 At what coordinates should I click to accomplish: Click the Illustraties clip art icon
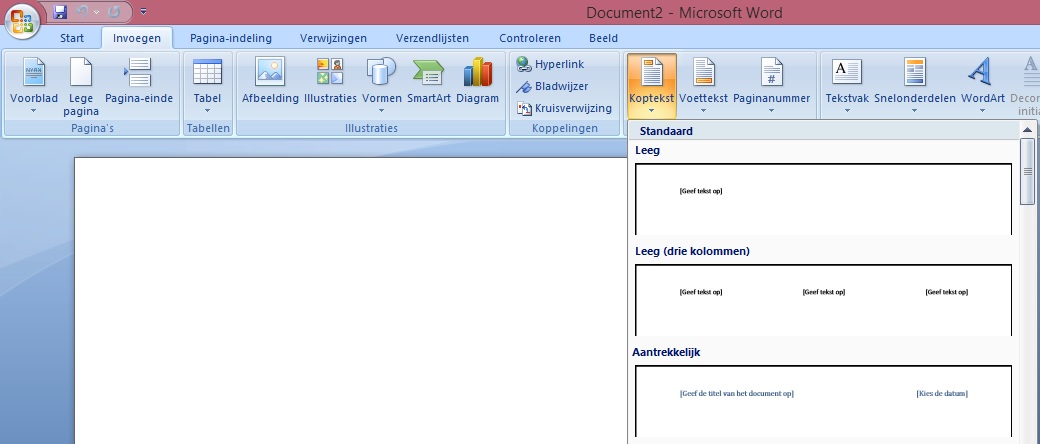pyautogui.click(x=330, y=81)
